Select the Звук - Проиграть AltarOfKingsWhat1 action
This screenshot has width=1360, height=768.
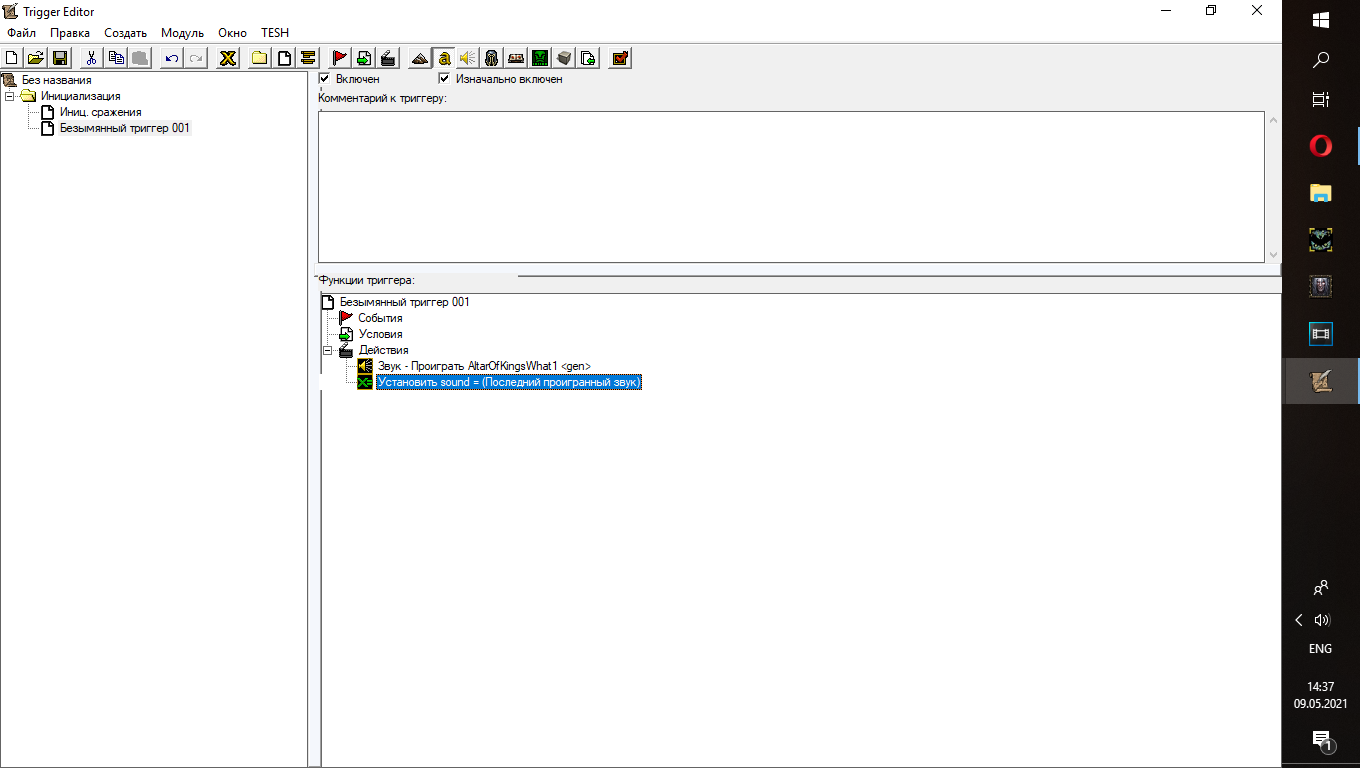click(x=484, y=366)
